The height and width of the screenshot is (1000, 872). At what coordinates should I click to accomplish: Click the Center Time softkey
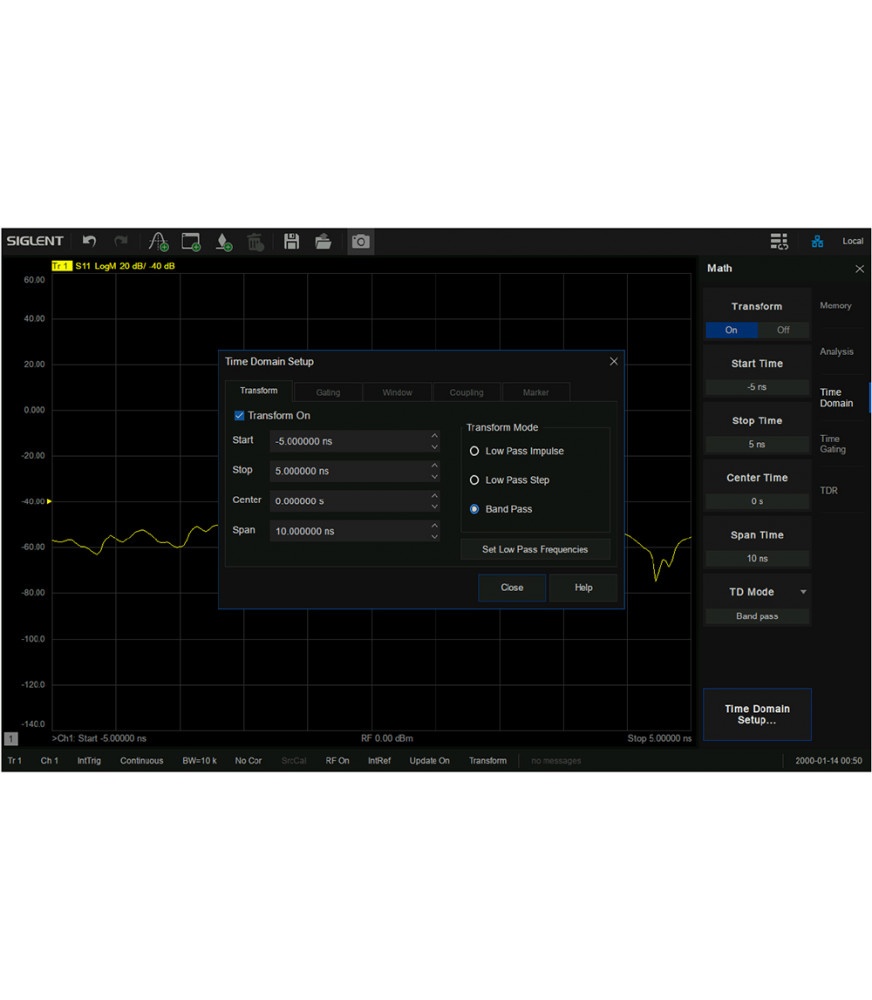[757, 485]
